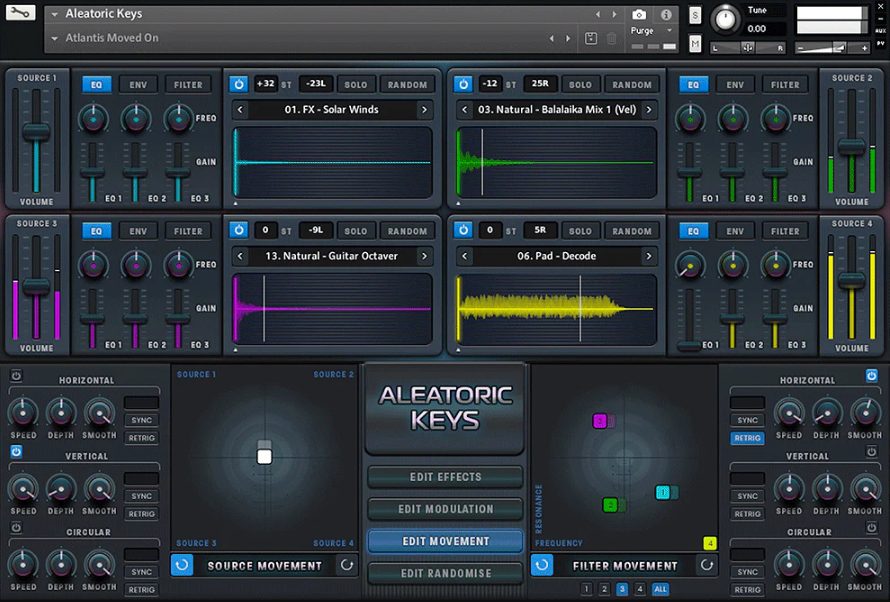Screen dimensions: 890x602
Task: Open the instrument info icon
Action: pyautogui.click(x=666, y=15)
